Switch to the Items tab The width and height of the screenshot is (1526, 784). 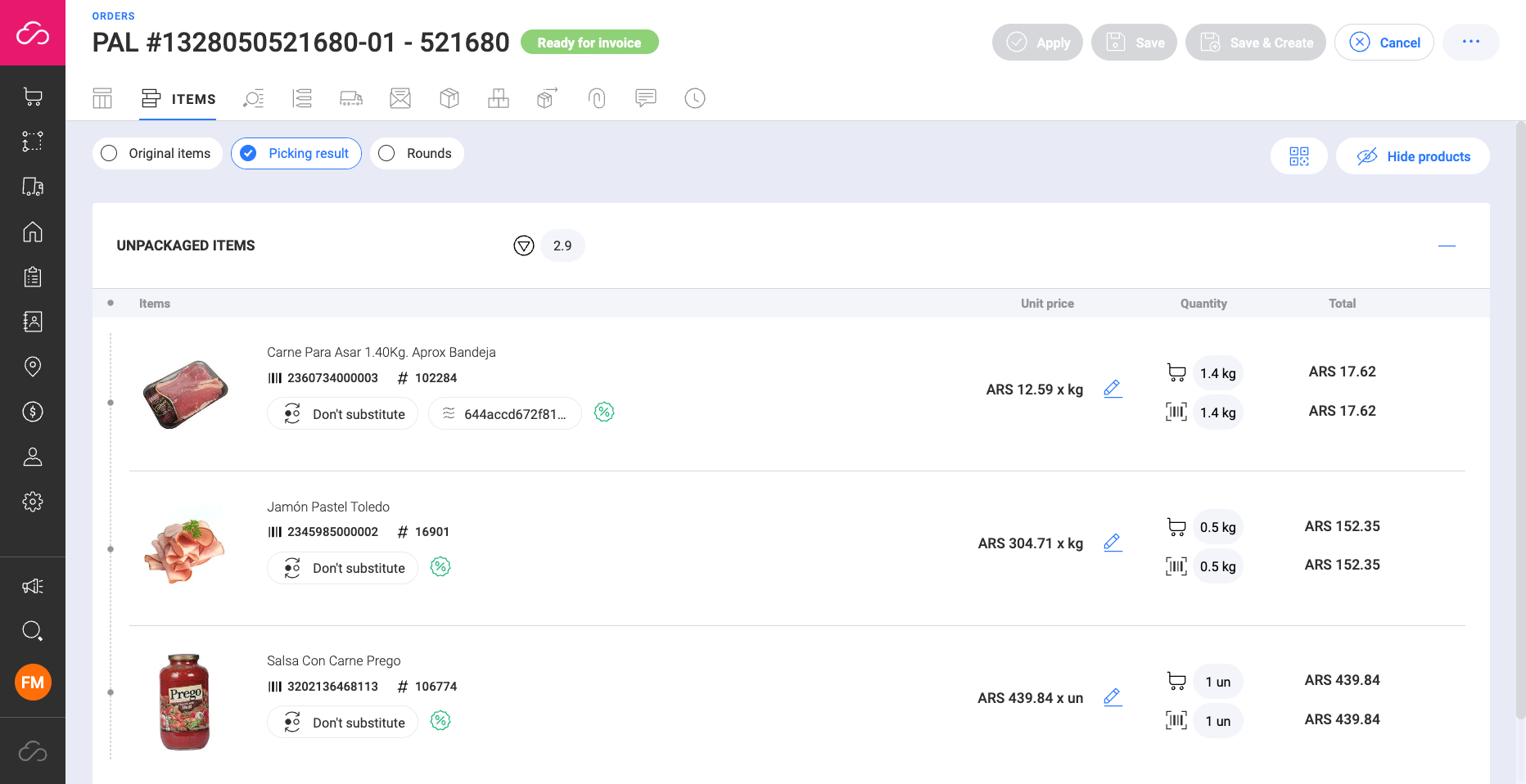pos(178,99)
